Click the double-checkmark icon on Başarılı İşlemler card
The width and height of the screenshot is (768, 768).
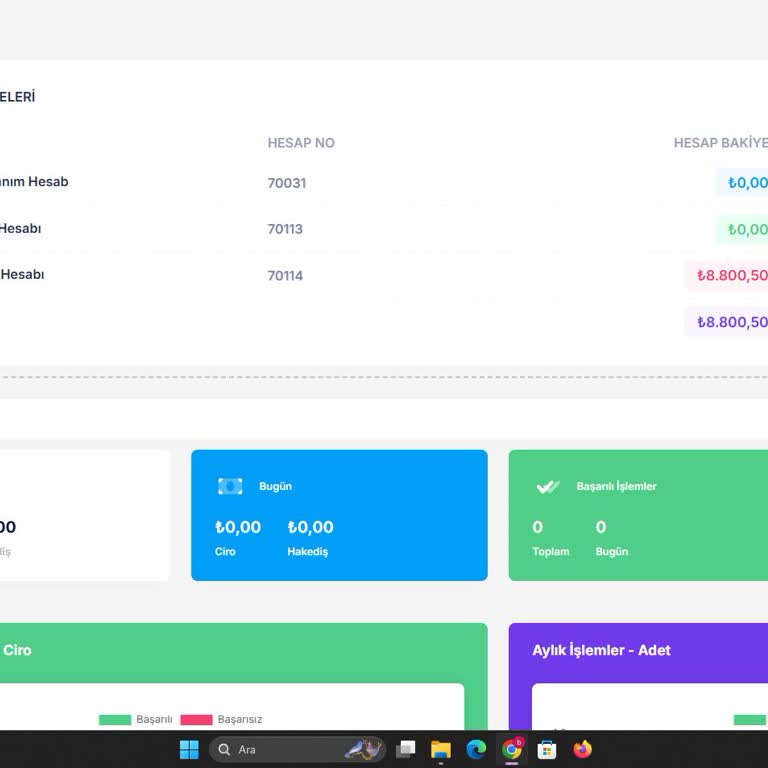(x=547, y=487)
